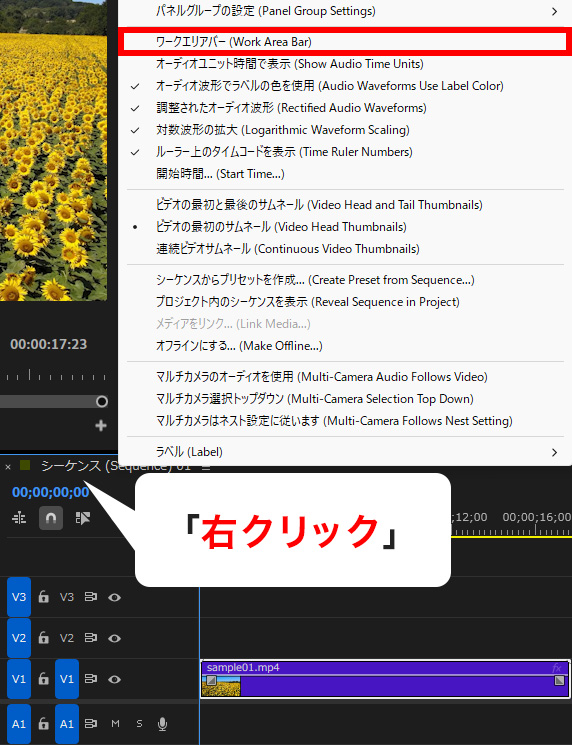Toggle V1 source patching button on far left
The height and width of the screenshot is (745, 572).
tap(19, 678)
